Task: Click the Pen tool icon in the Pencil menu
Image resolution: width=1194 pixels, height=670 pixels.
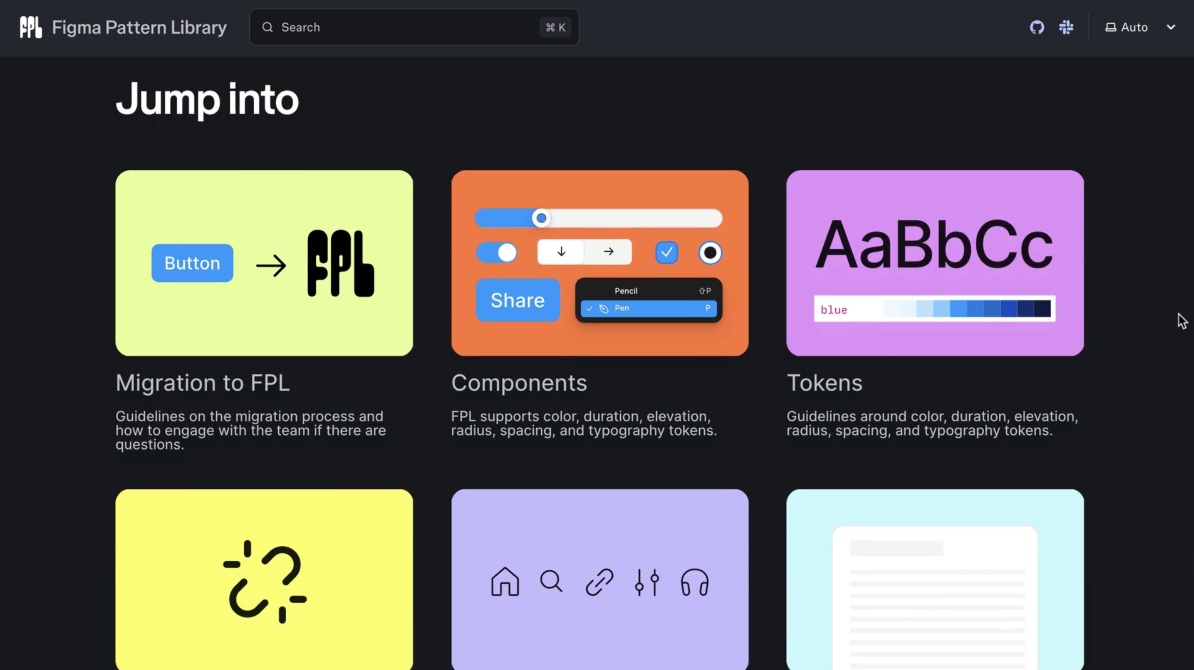Action: click(602, 310)
